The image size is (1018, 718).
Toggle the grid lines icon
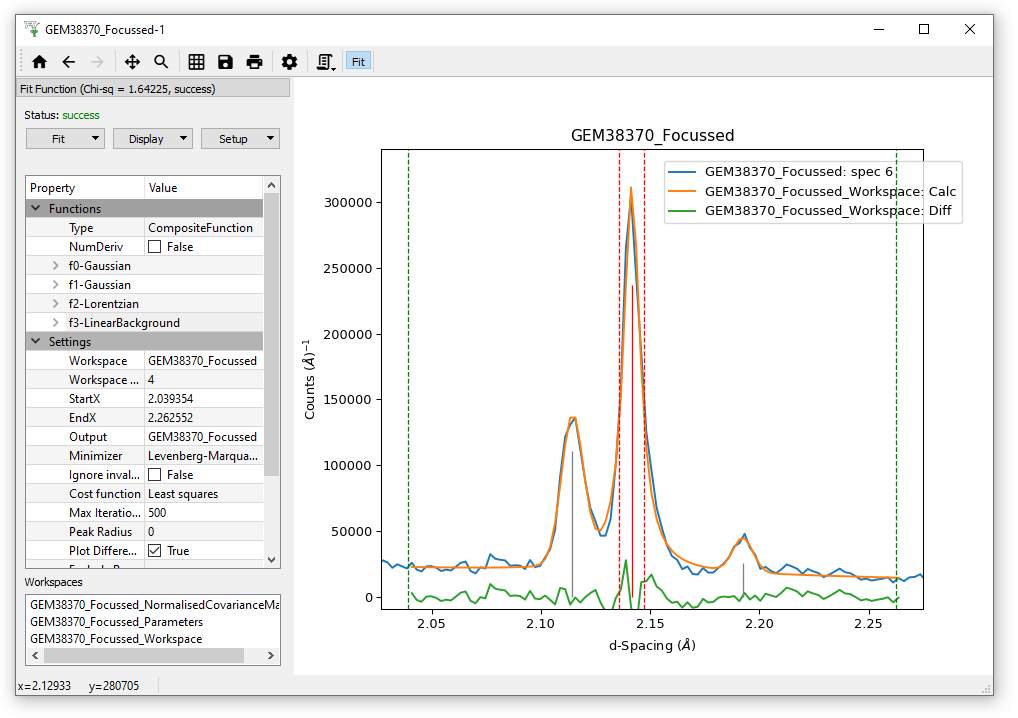(196, 62)
